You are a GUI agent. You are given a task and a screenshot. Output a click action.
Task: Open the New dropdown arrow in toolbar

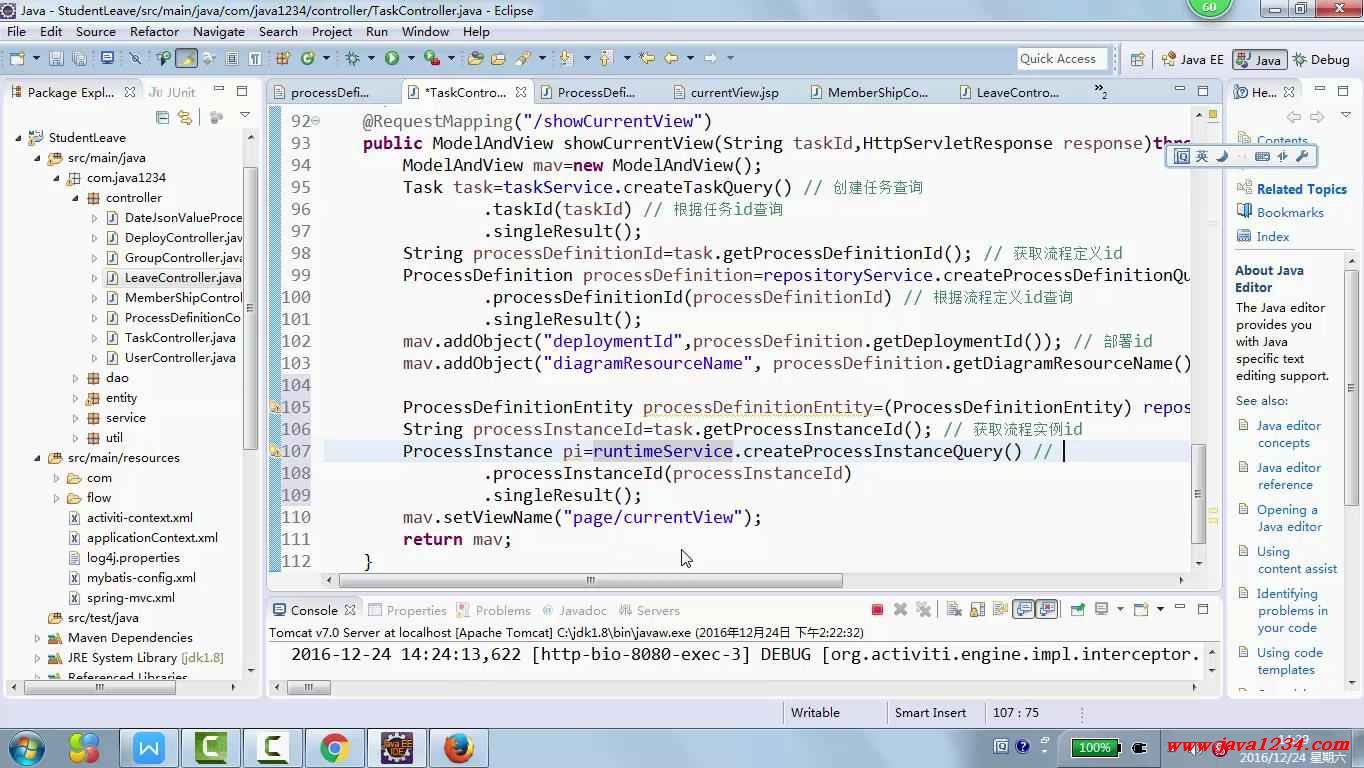[36, 59]
